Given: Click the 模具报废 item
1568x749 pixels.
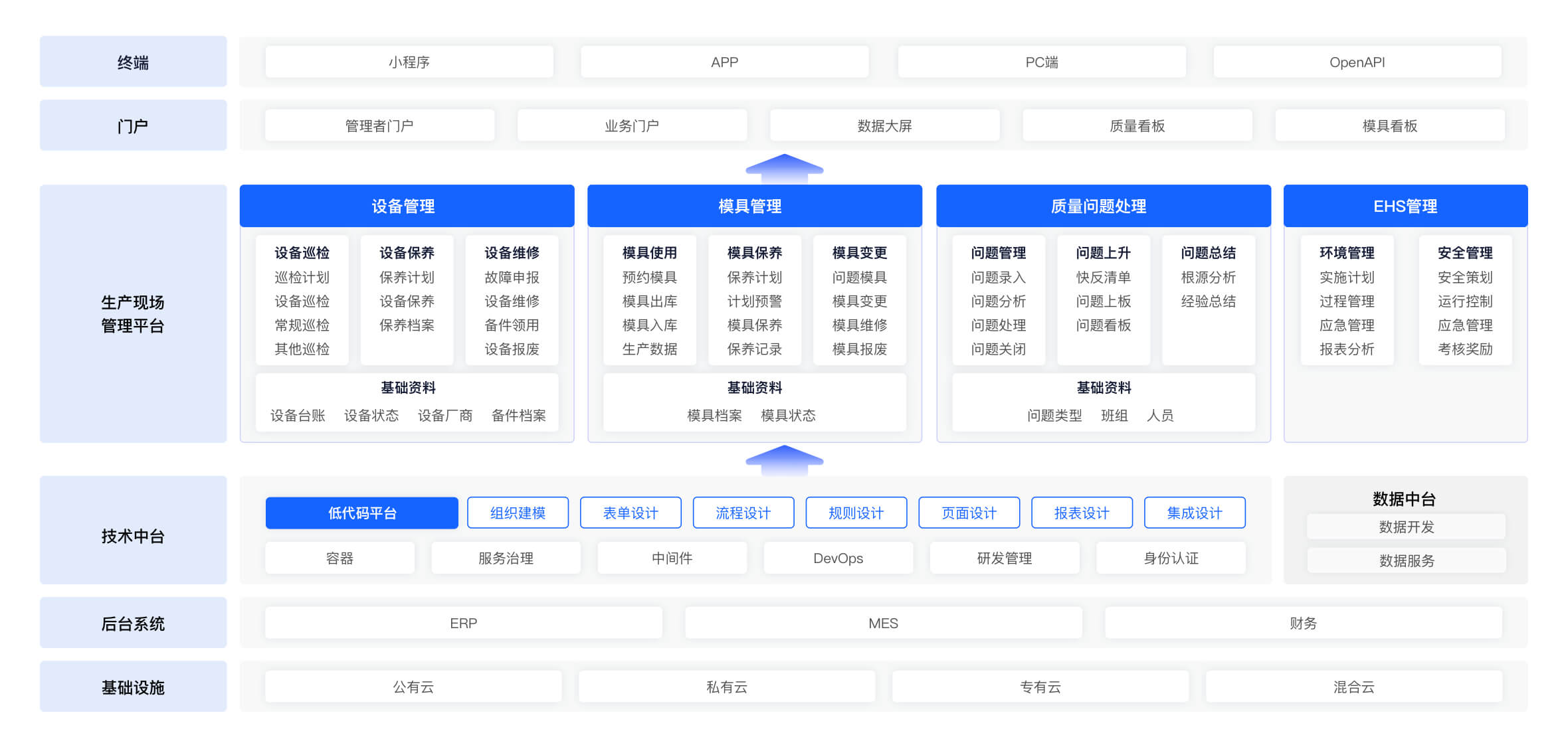Looking at the screenshot, I should [x=860, y=349].
